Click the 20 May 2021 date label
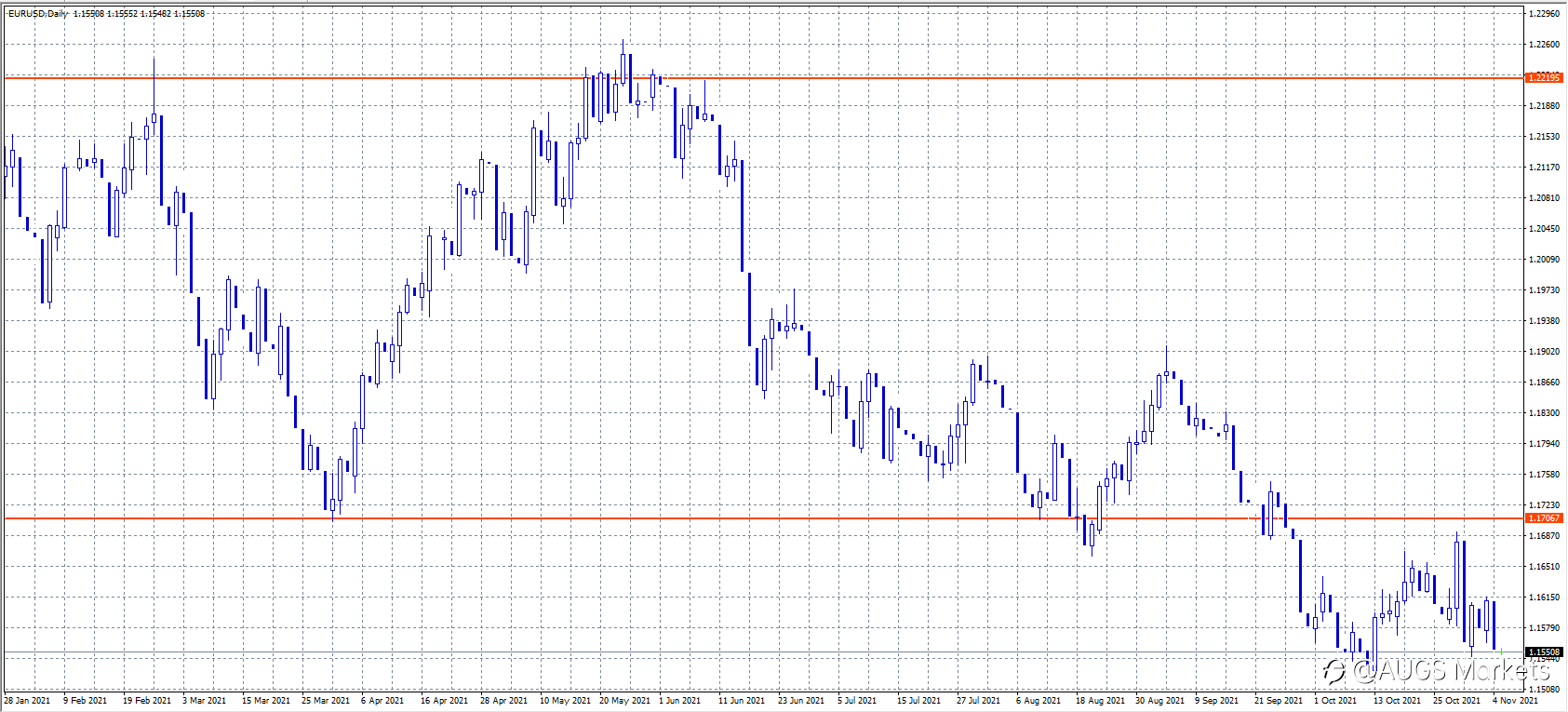1568x712 pixels. point(624,700)
